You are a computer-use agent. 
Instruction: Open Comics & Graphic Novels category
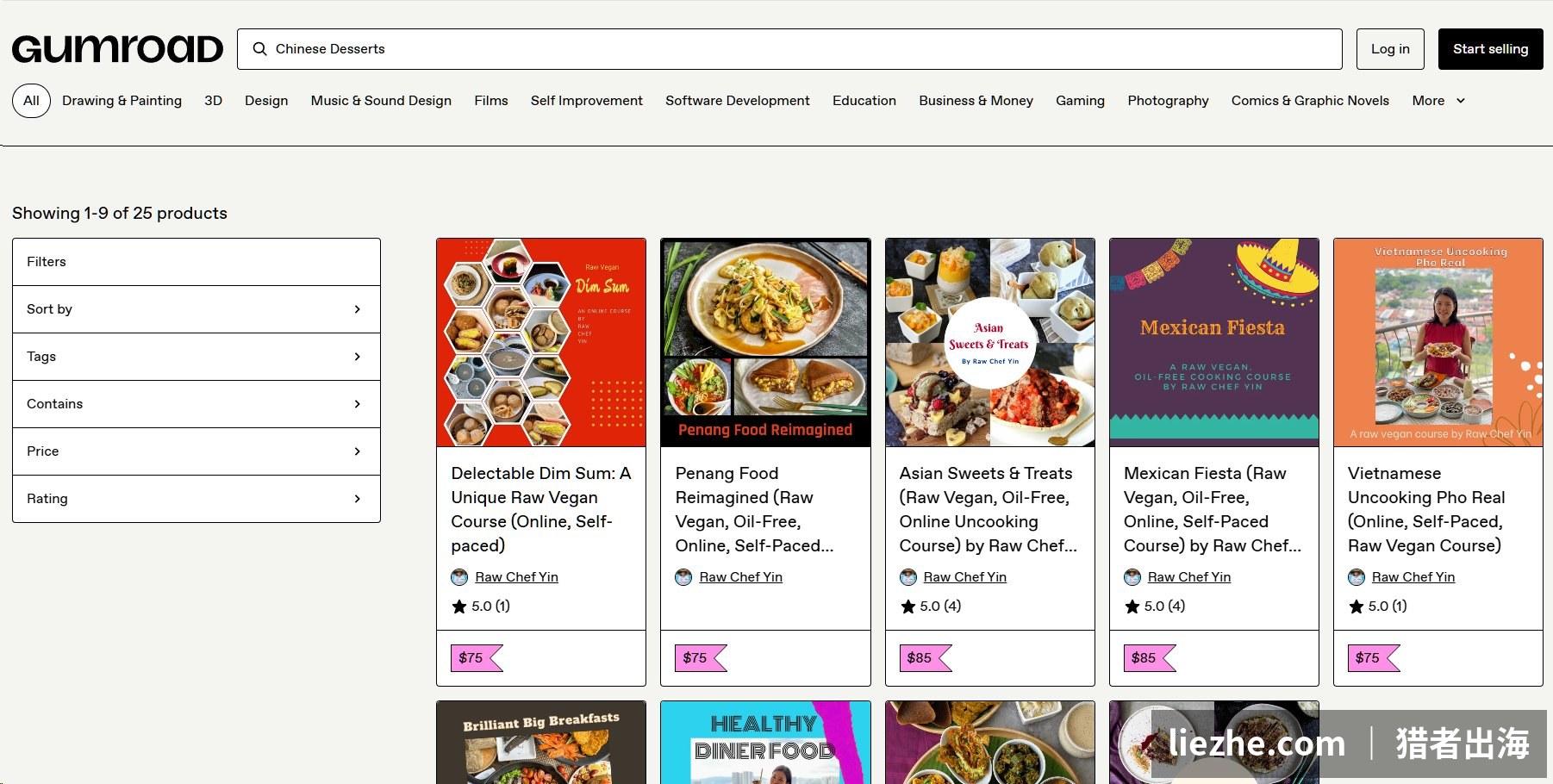pyautogui.click(x=1310, y=101)
